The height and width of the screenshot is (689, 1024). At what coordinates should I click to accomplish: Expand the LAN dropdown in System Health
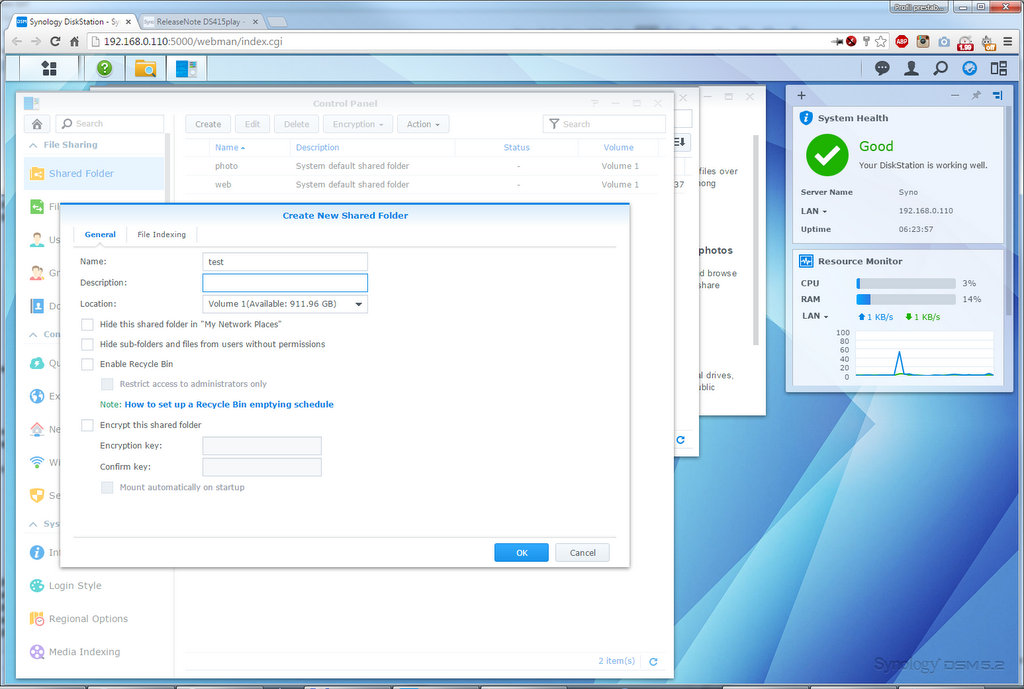[814, 211]
